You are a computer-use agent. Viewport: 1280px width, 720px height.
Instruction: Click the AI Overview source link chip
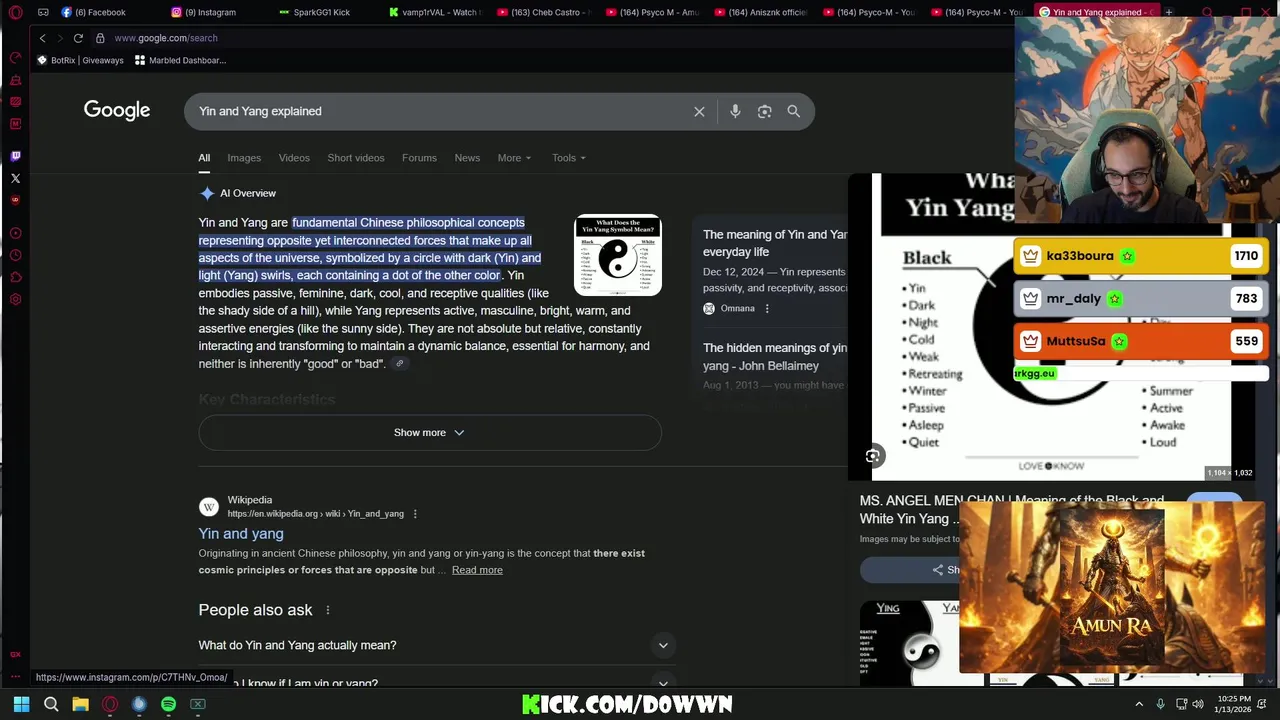click(400, 364)
